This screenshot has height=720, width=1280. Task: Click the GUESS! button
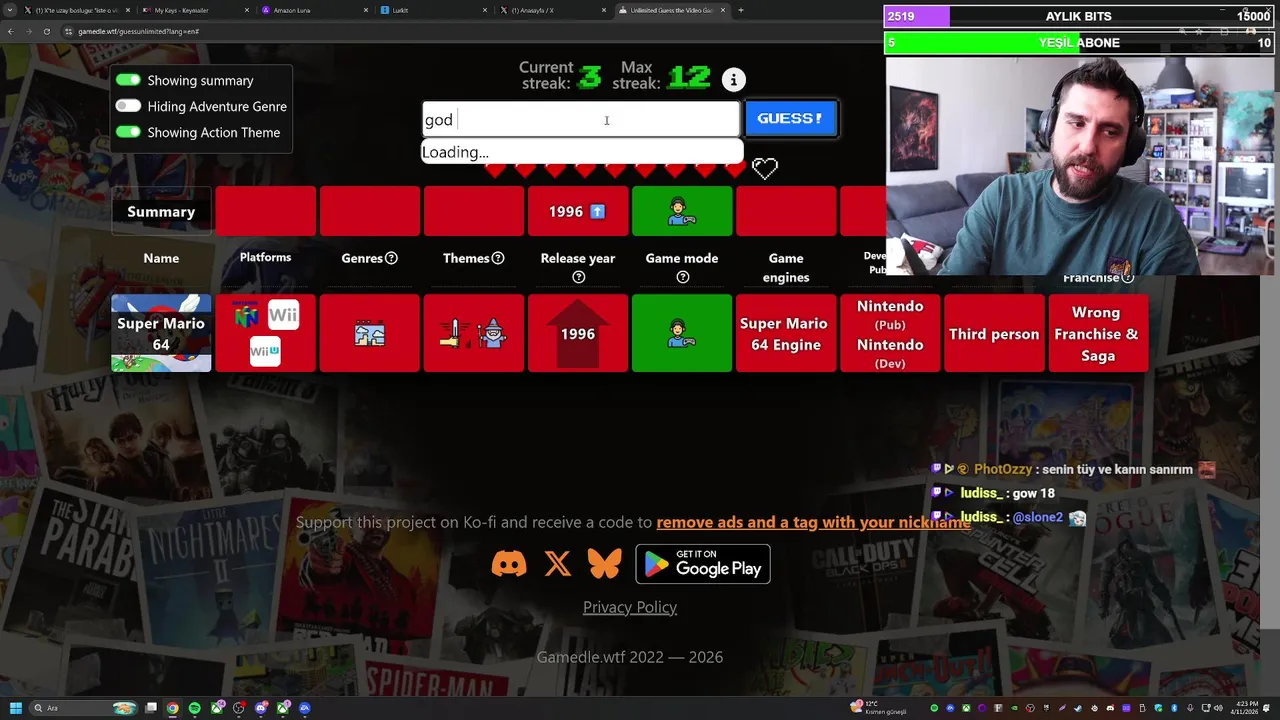[790, 118]
